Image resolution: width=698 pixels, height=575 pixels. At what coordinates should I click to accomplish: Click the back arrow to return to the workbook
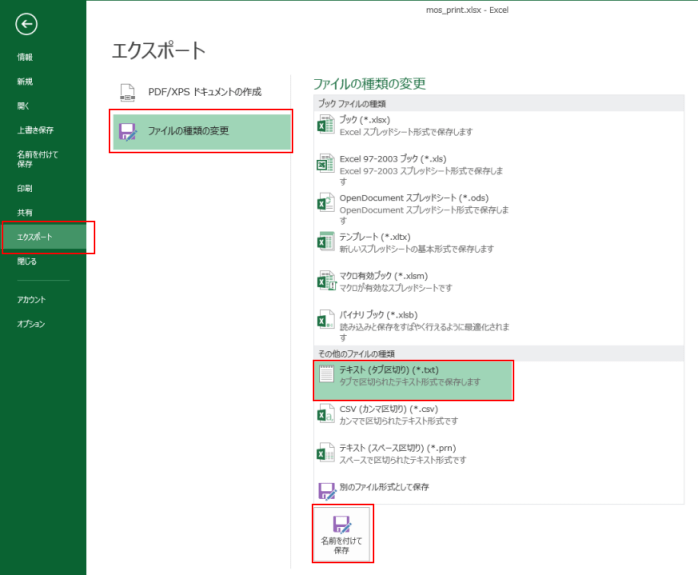[26, 24]
